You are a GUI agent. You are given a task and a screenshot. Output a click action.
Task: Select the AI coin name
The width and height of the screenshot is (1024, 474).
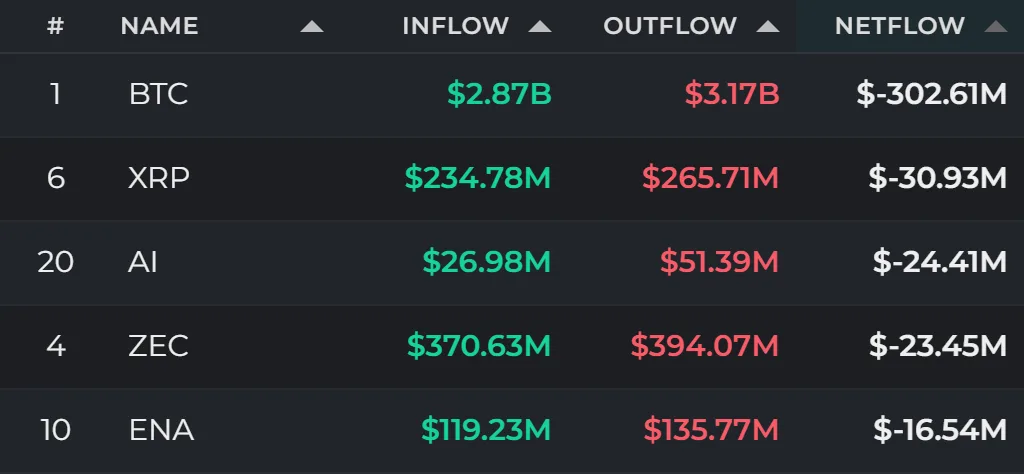(143, 262)
